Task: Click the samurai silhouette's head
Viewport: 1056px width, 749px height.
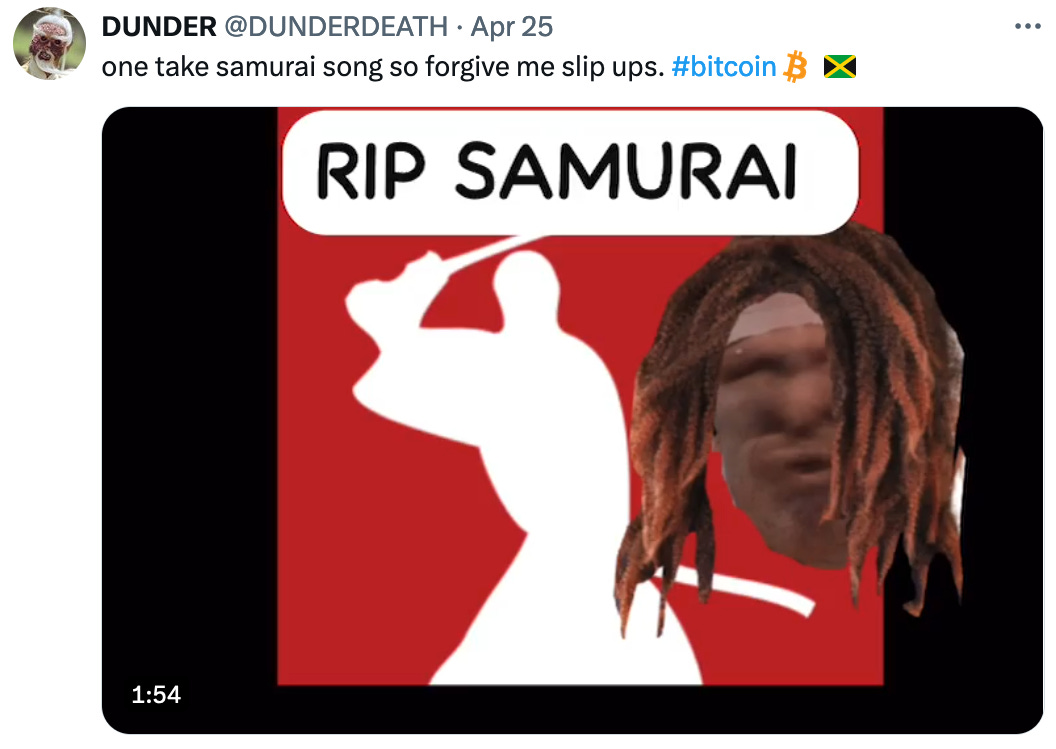Action: (524, 280)
